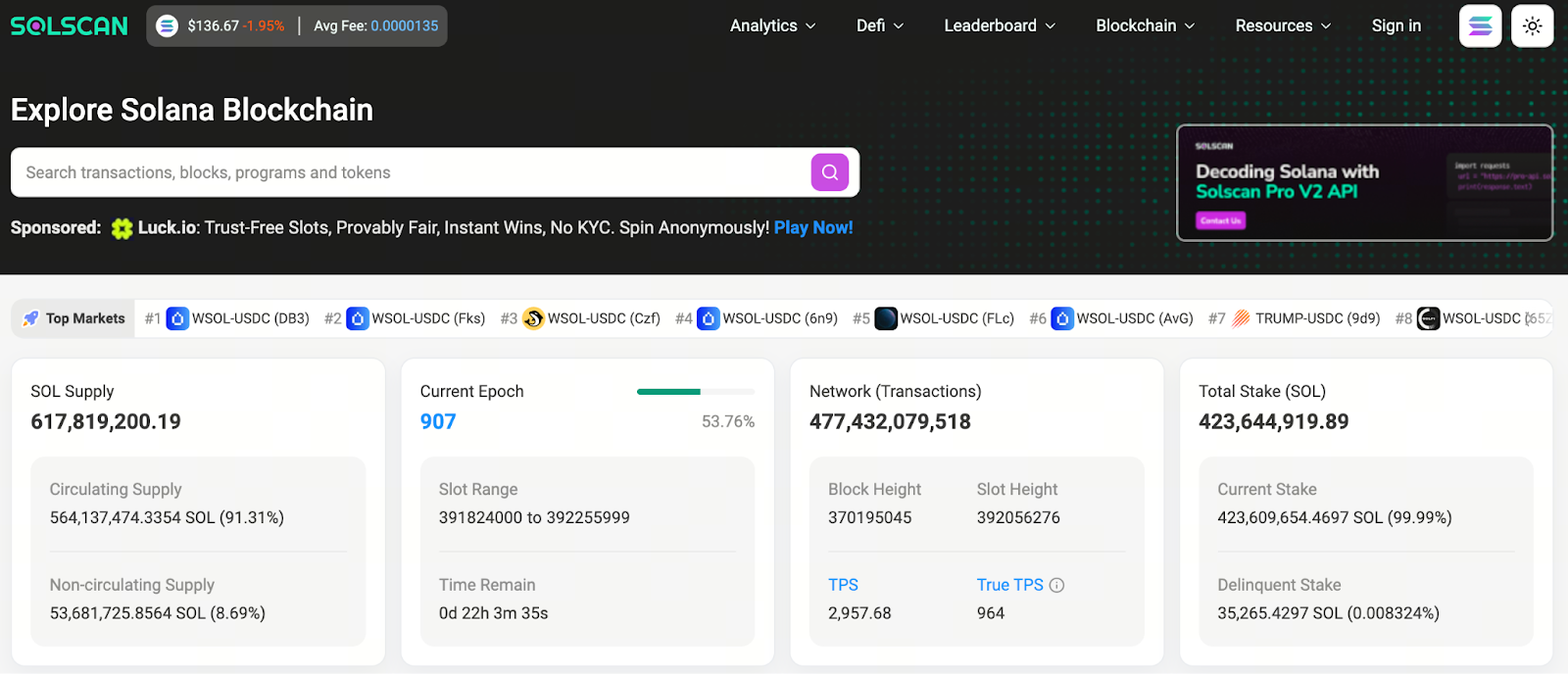
Task: Expand the Blockchain dropdown menu
Action: point(1145,26)
